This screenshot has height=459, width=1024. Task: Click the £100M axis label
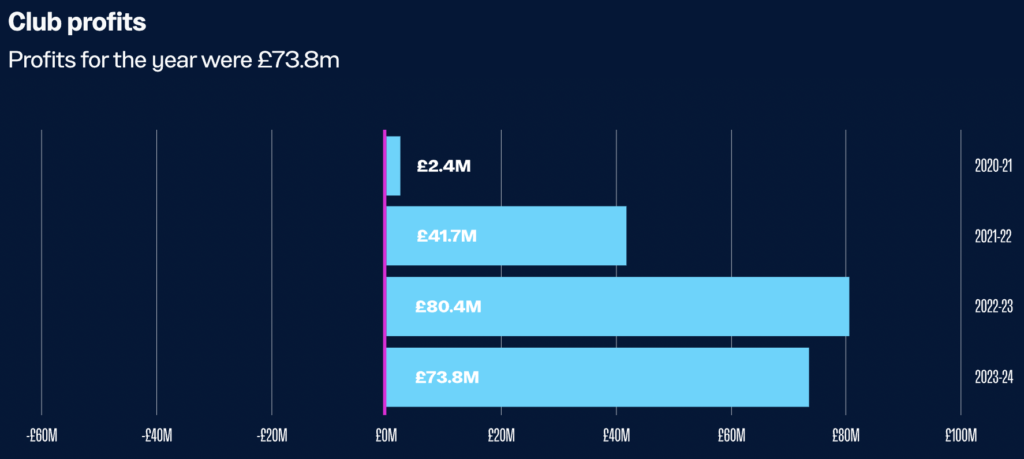coord(961,435)
